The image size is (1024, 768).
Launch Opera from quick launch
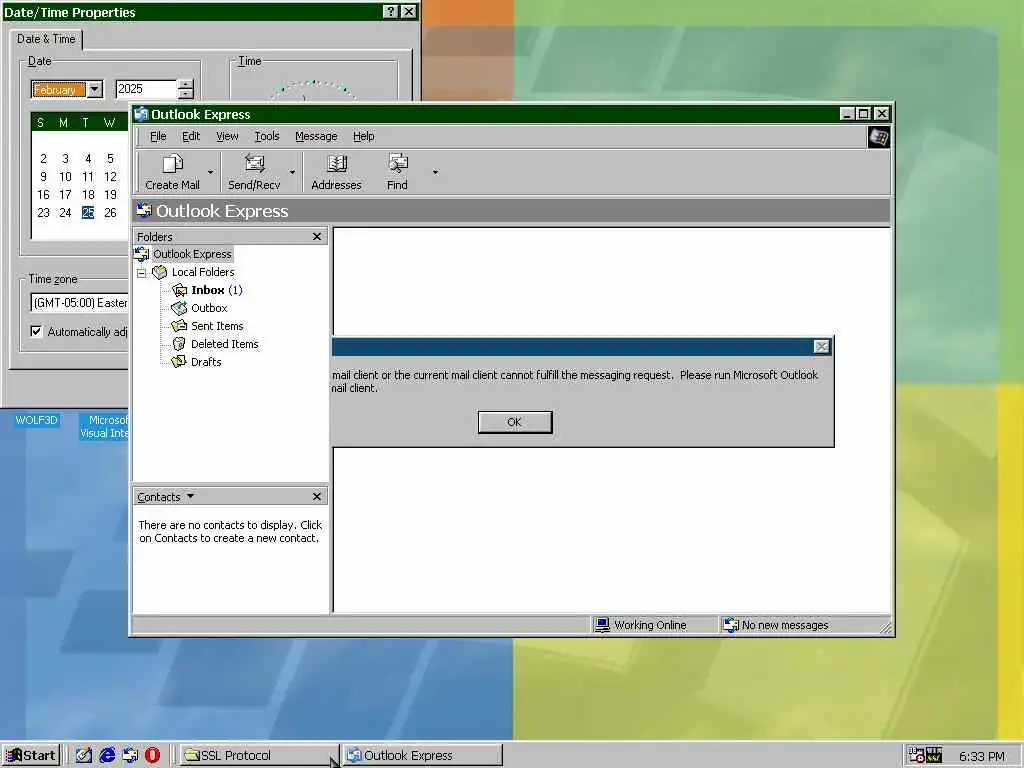coord(153,756)
